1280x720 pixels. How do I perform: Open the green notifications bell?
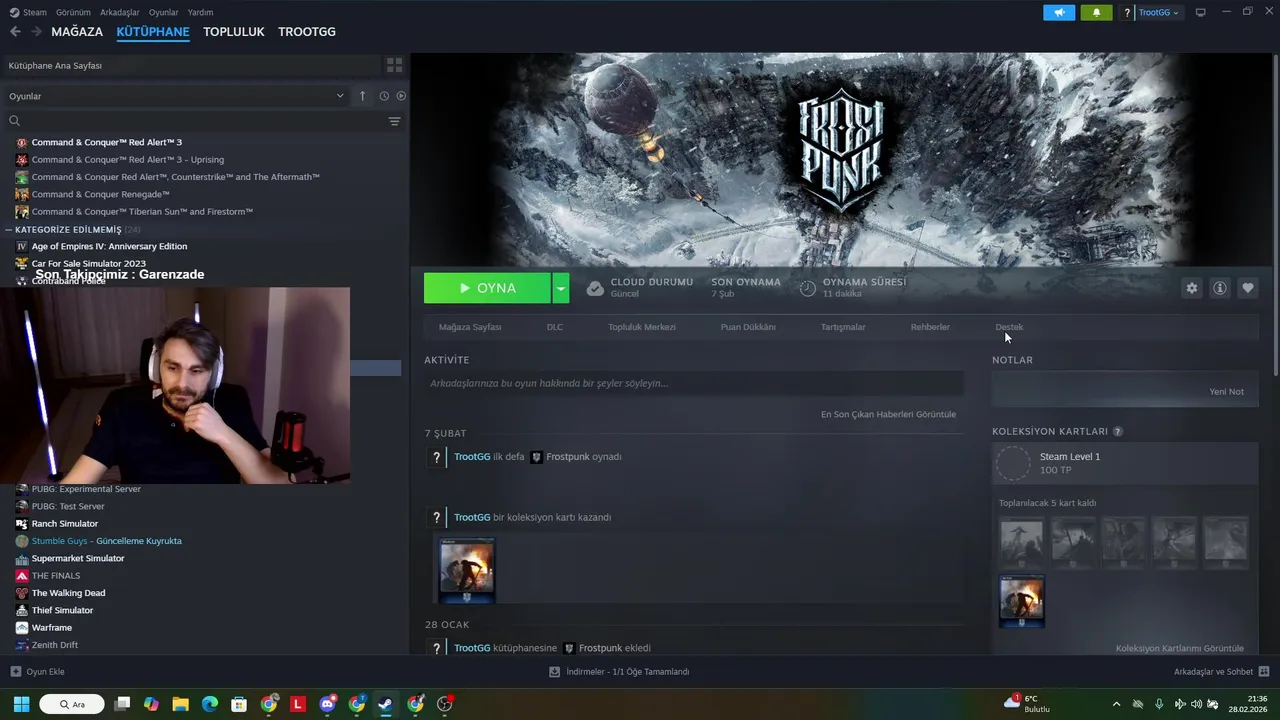click(1096, 12)
